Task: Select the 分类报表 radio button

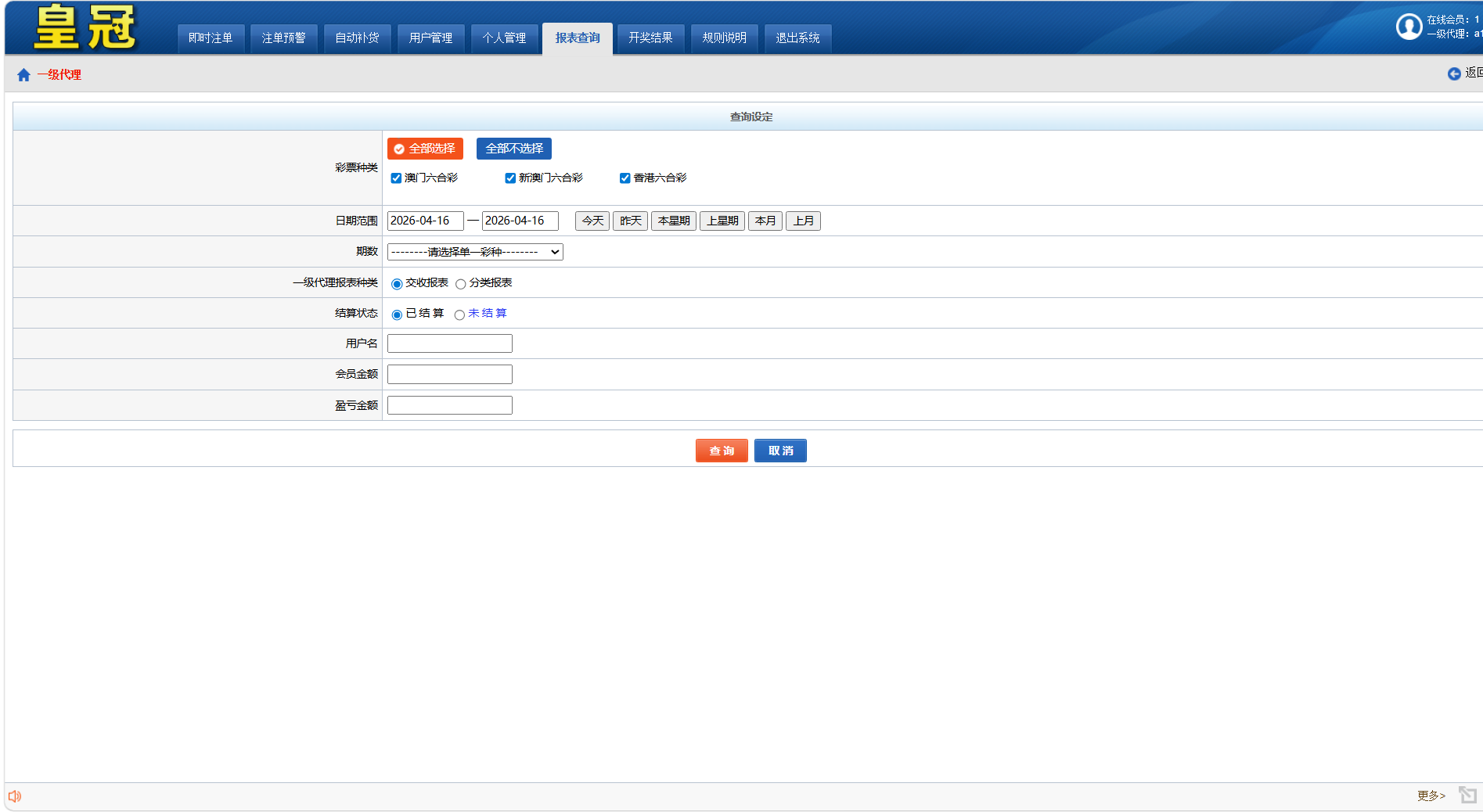Action: [461, 284]
